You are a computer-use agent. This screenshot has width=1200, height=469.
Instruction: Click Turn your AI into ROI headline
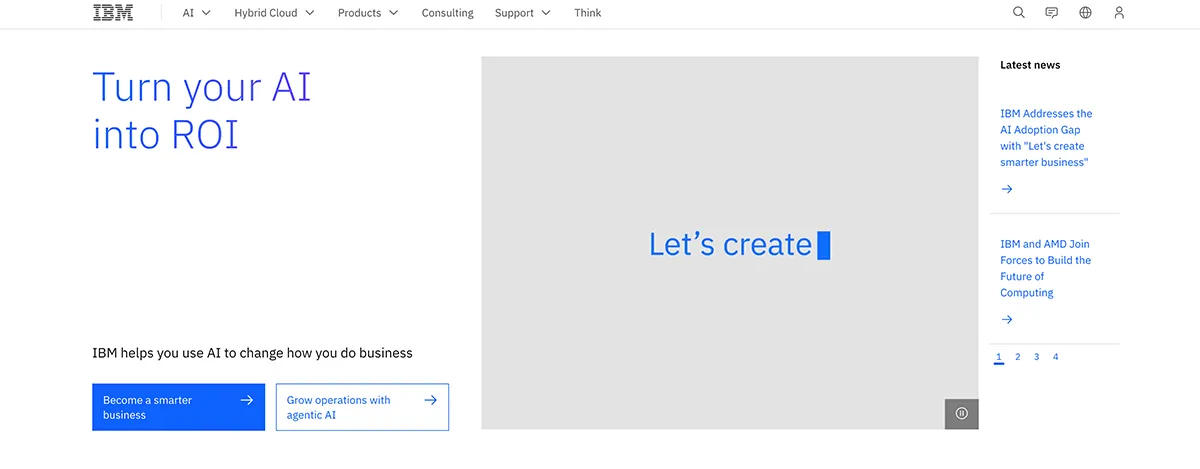pyautogui.click(x=202, y=111)
